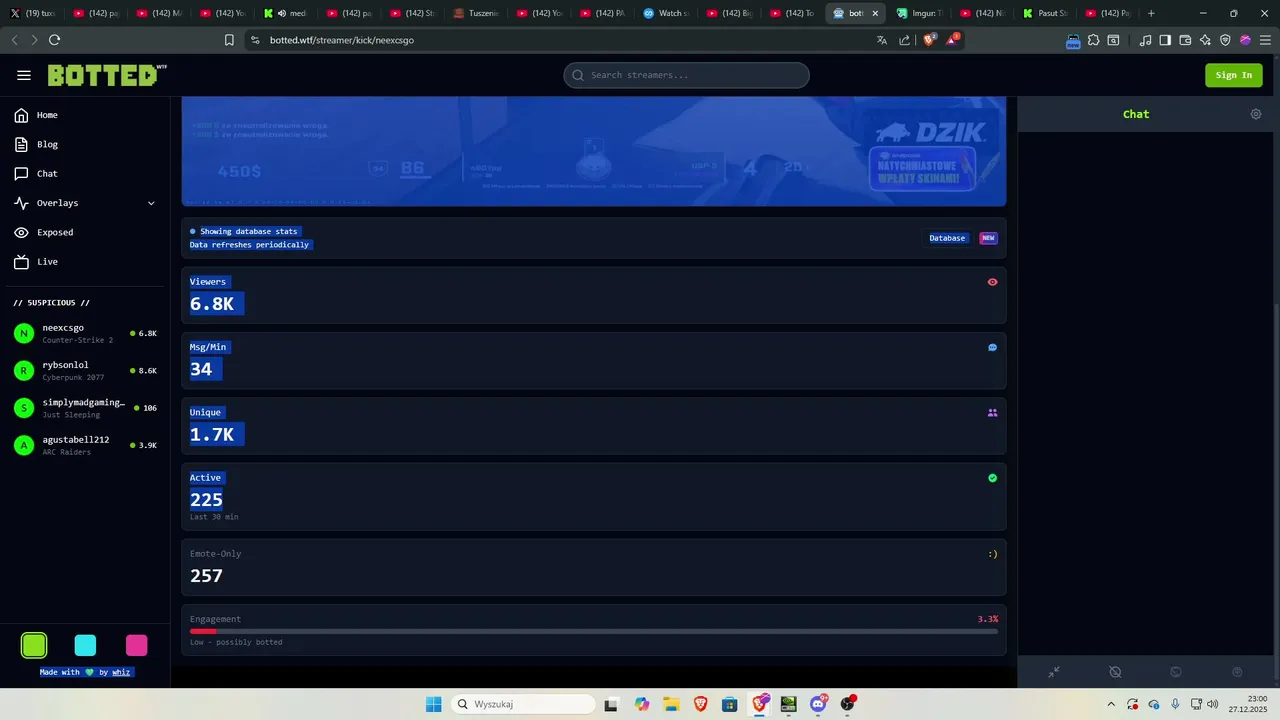Viewport: 1280px width, 720px height.
Task: Open Leo AI sparkle icon
Action: pos(1205,40)
